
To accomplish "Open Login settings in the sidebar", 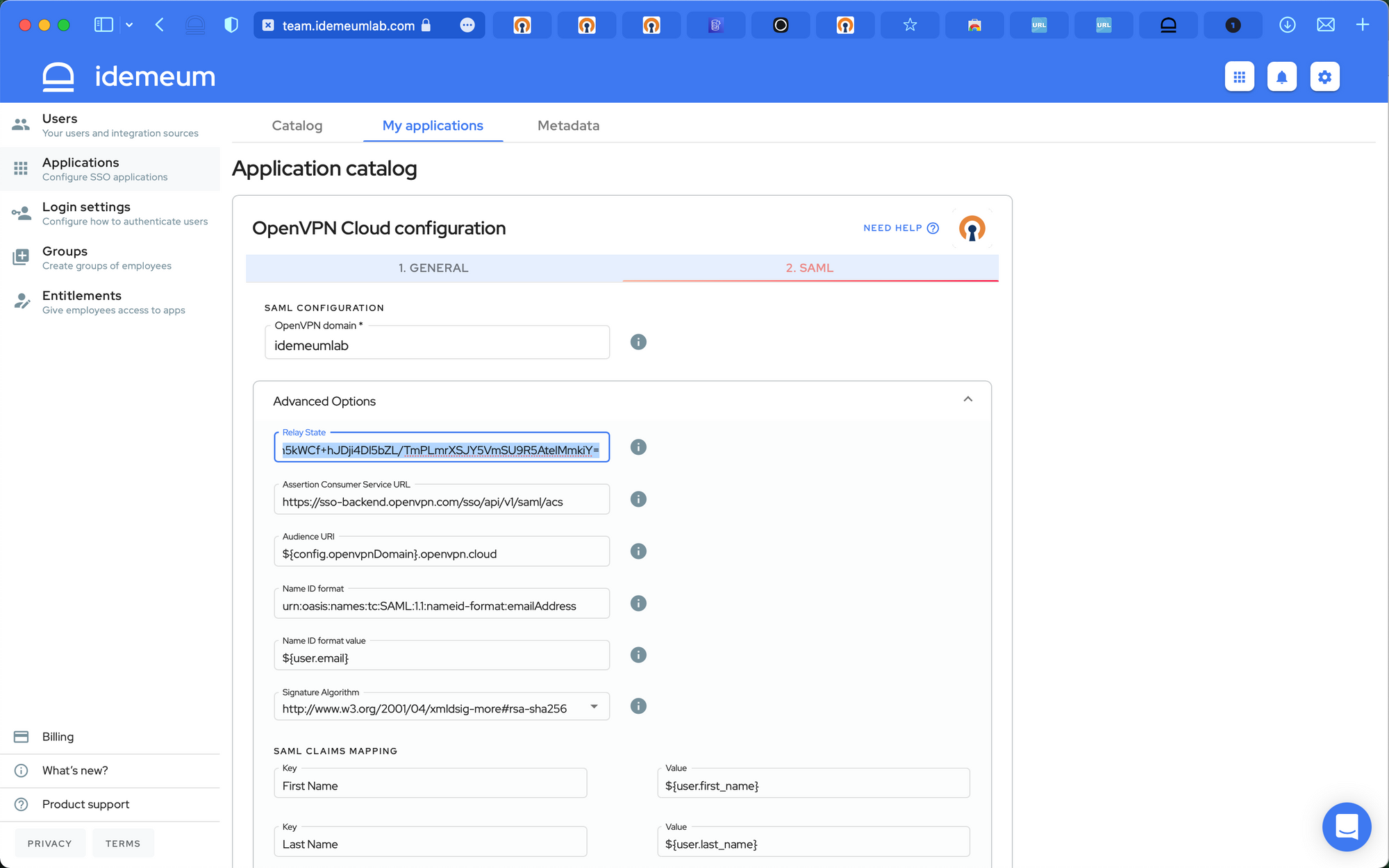I will (x=110, y=213).
